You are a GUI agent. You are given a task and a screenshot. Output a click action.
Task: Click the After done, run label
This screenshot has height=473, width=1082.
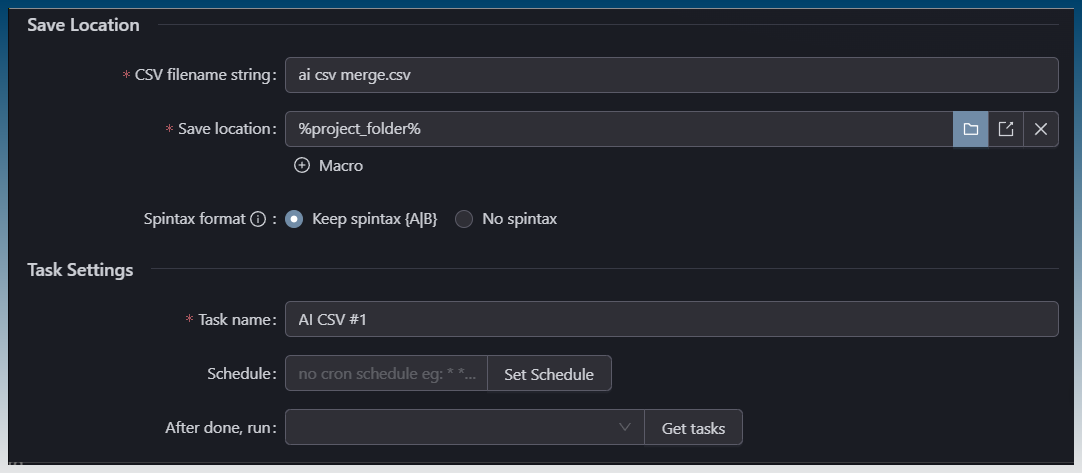point(220,428)
